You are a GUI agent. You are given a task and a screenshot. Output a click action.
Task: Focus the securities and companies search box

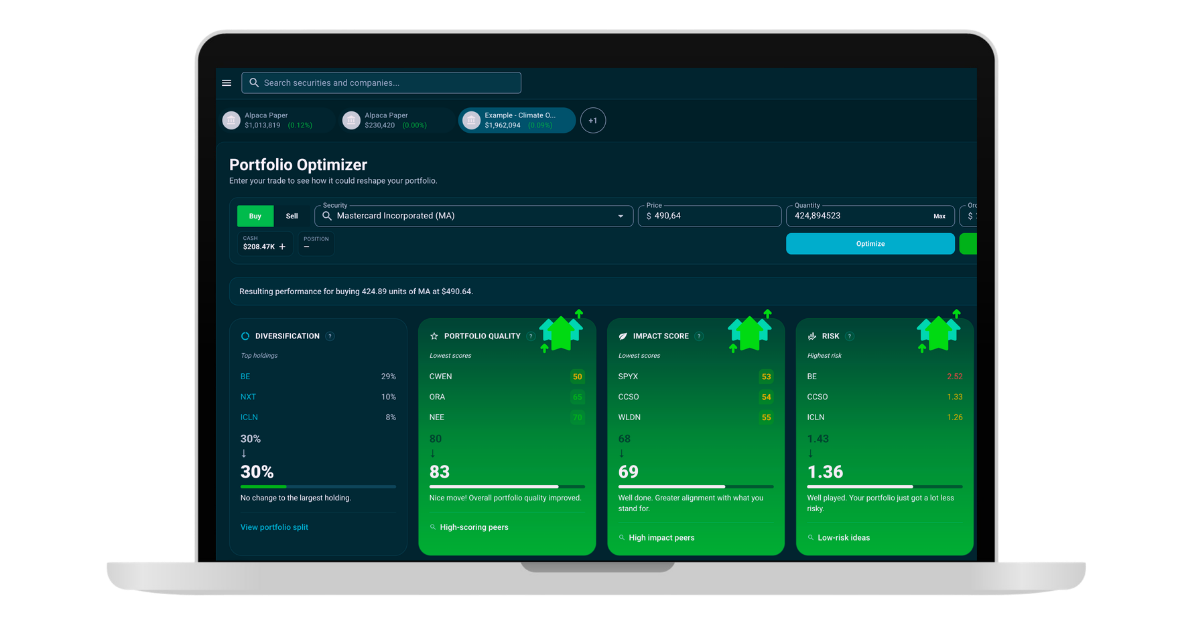(x=381, y=83)
